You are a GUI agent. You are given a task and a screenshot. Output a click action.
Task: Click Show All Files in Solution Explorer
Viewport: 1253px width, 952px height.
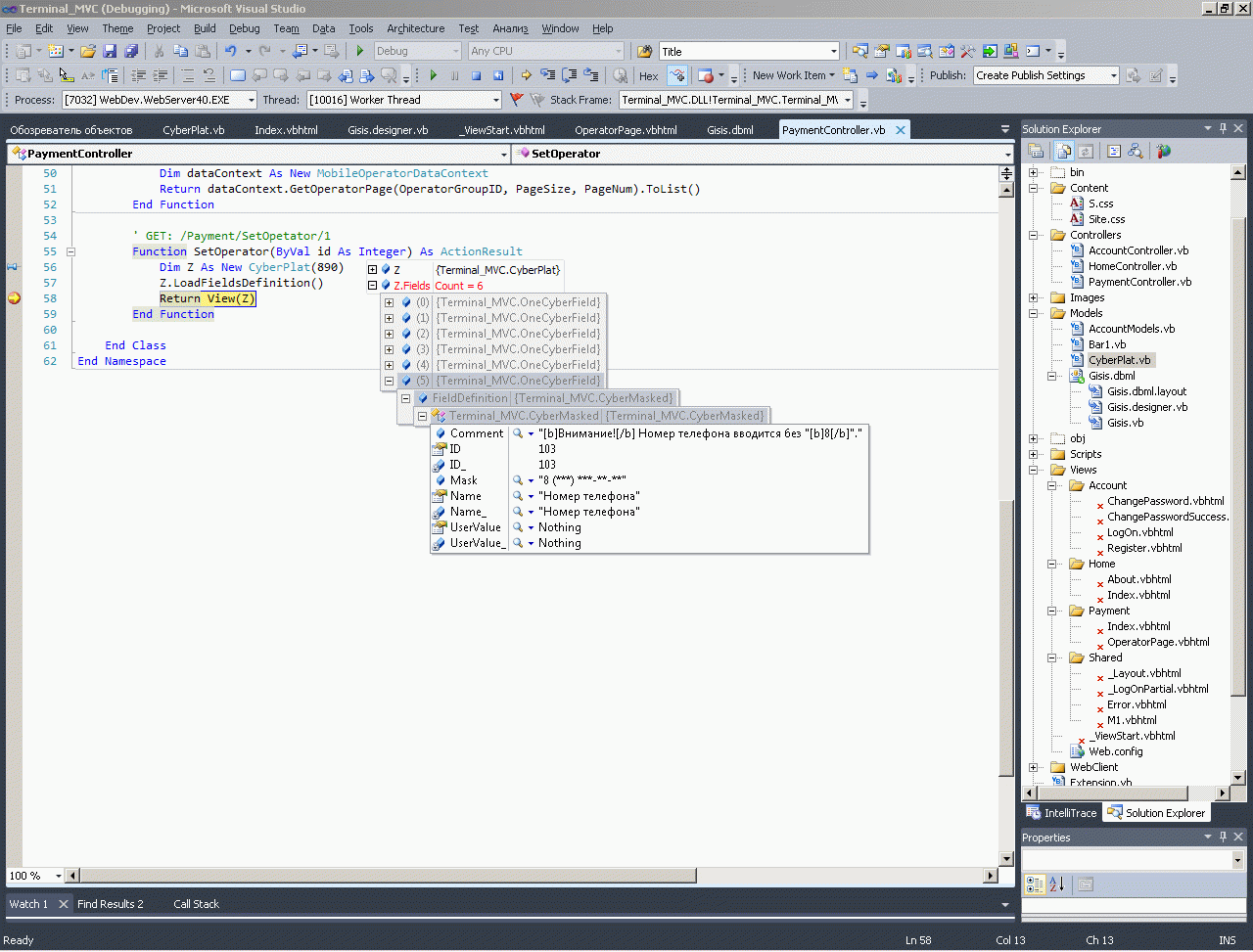coord(1064,151)
